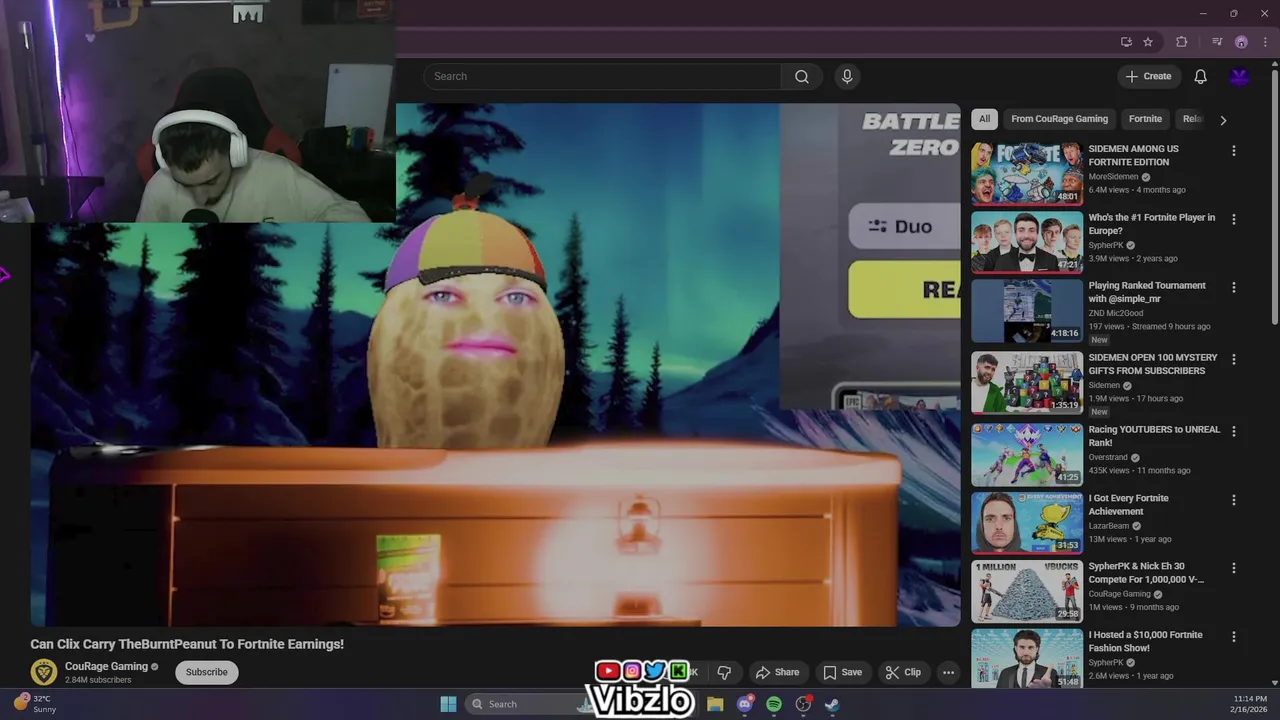Open Discord from taskbar
This screenshot has height=720, width=1280.
point(744,704)
